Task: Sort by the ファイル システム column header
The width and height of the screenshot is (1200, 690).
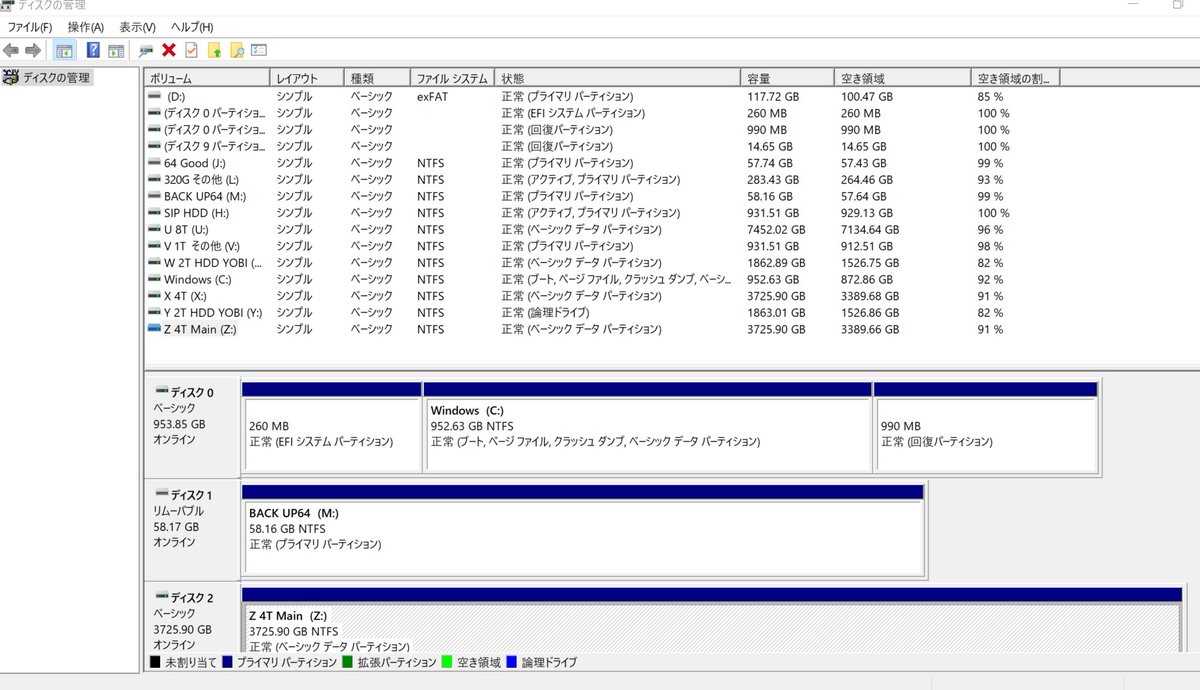Action: [452, 78]
